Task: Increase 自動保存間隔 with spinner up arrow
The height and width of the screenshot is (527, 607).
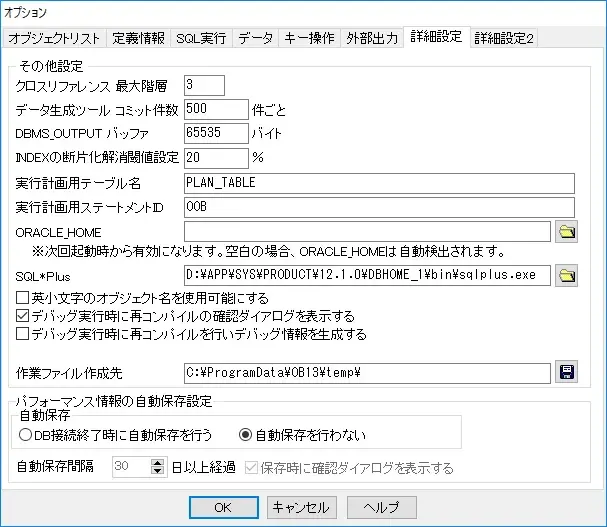Action: point(157,463)
